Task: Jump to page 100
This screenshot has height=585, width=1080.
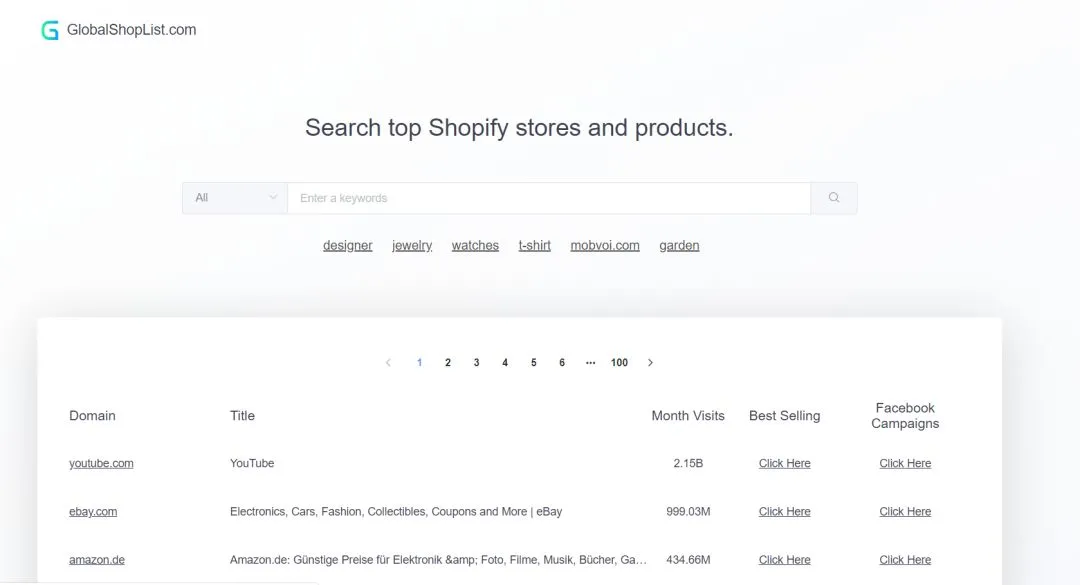Action: coord(619,362)
